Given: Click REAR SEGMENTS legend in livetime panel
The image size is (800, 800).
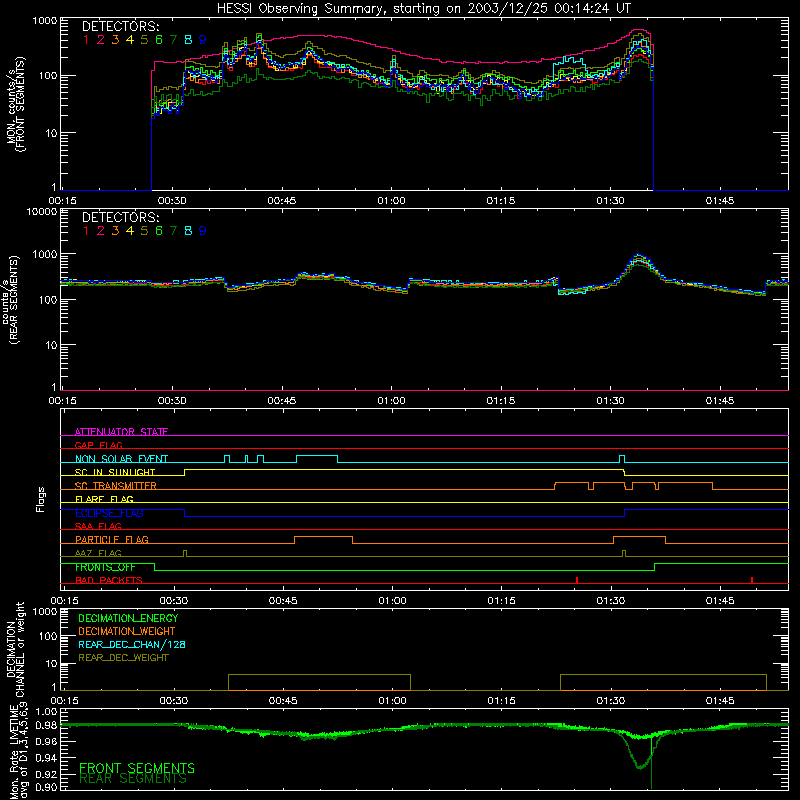Looking at the screenshot, I should pos(133,779).
